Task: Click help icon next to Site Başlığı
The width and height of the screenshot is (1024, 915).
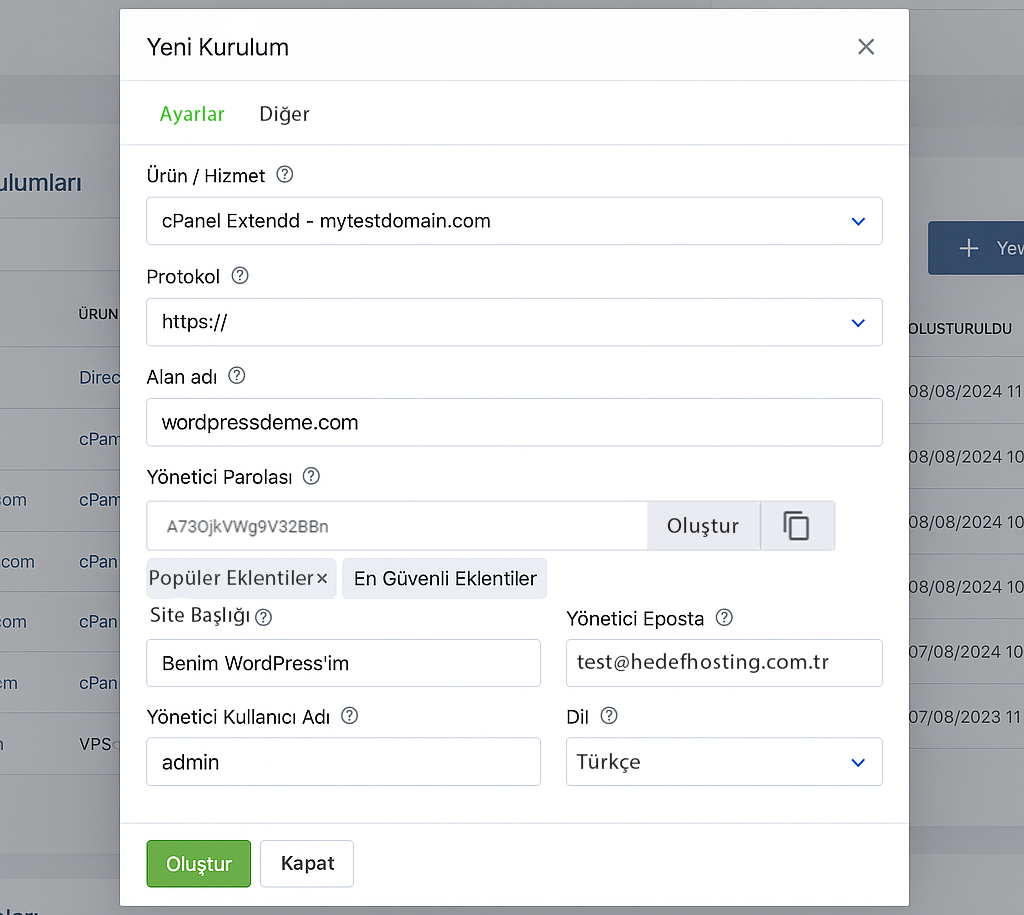Action: tap(263, 617)
